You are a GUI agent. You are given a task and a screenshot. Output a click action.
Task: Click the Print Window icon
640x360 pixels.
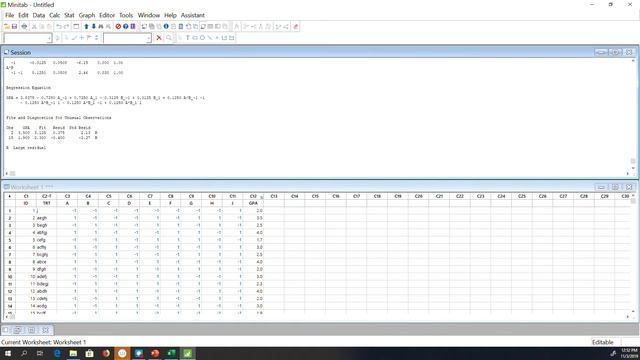click(x=24, y=27)
